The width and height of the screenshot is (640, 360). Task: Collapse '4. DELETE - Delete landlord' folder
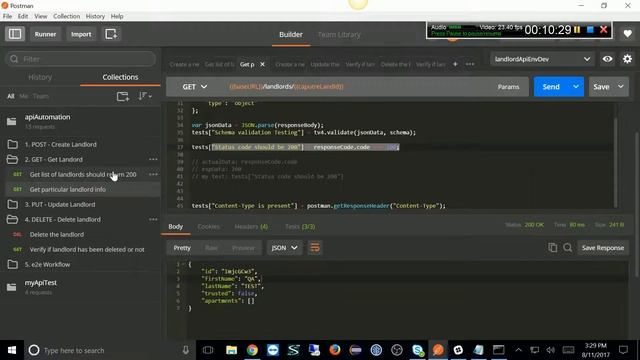[62, 220]
